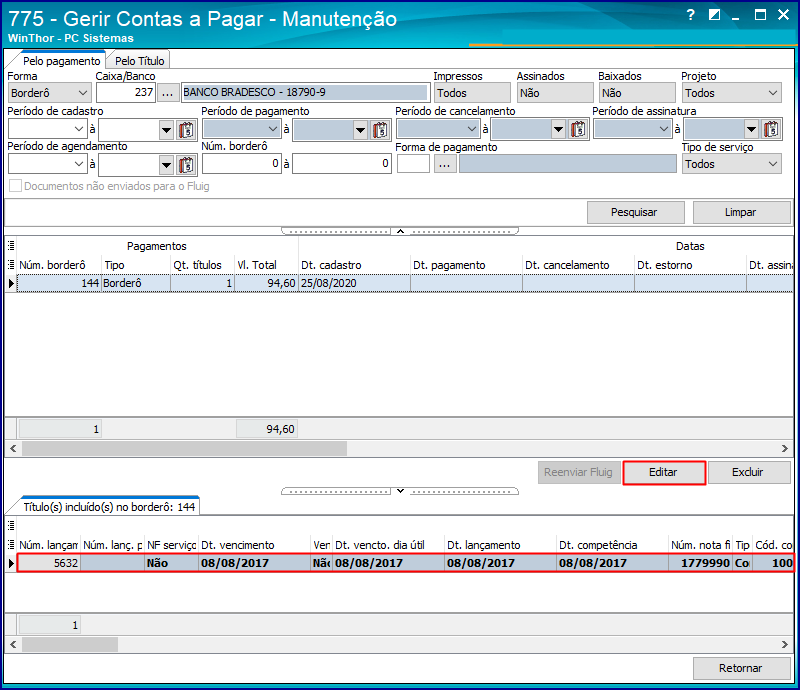The height and width of the screenshot is (690, 800).
Task: Open column menu icon beside Núm. lançam
Action: pyautogui.click(x=11, y=545)
